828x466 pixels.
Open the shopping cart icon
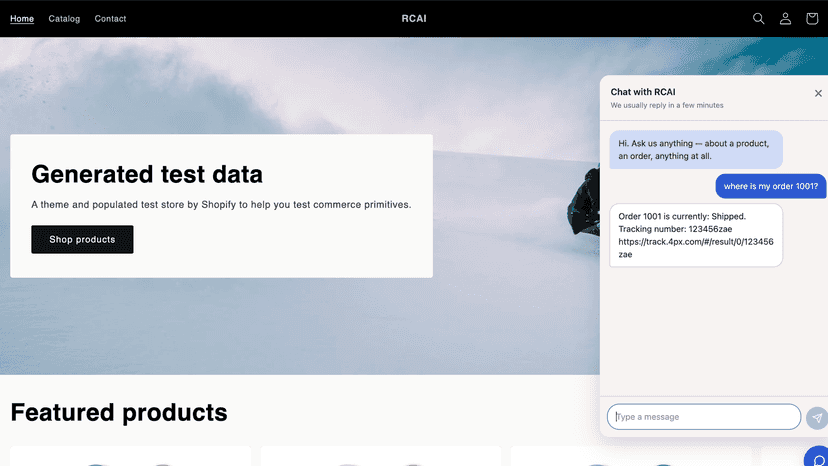tap(812, 18)
